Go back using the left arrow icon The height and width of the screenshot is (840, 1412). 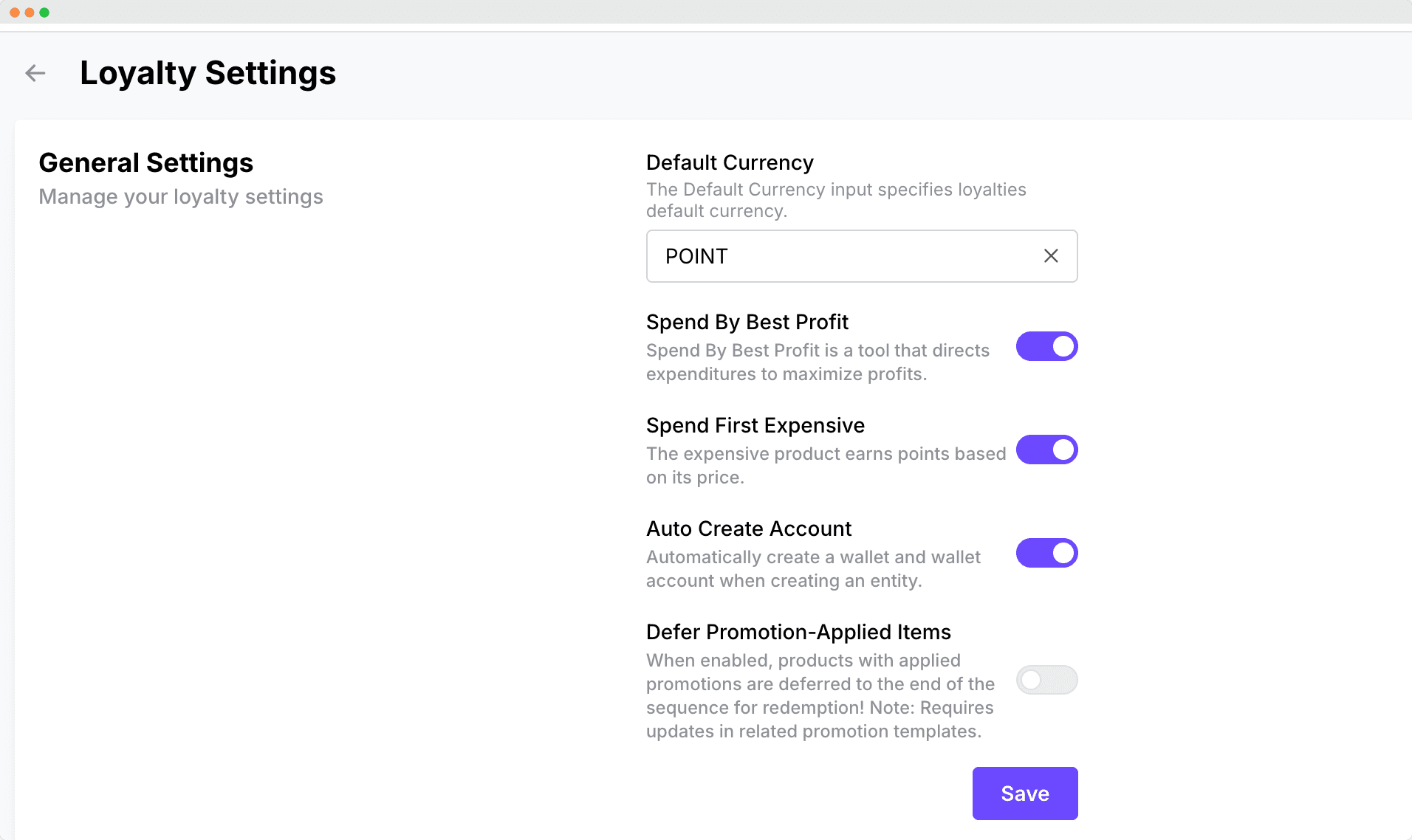tap(35, 73)
